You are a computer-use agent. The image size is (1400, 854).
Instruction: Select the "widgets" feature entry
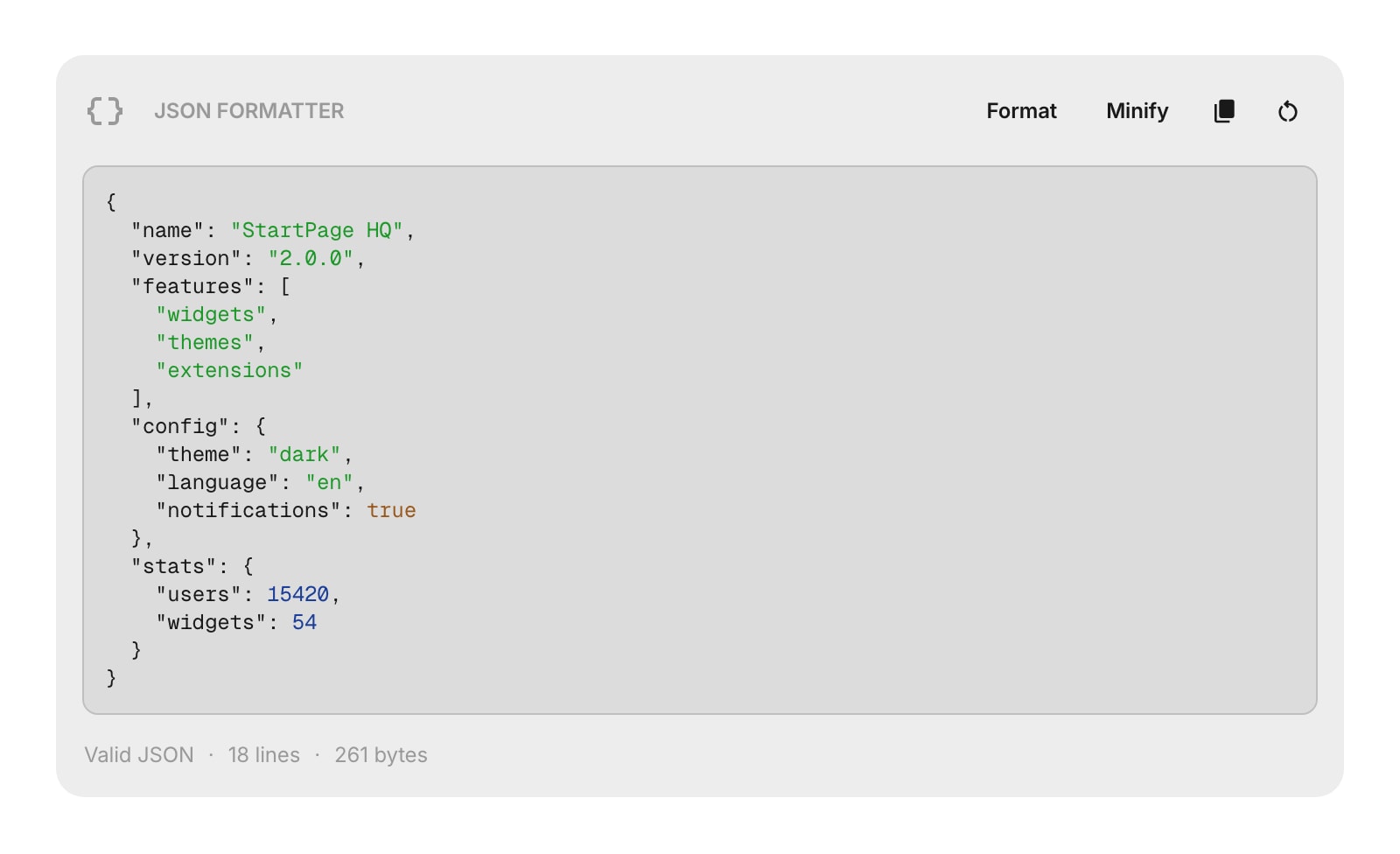[210, 314]
